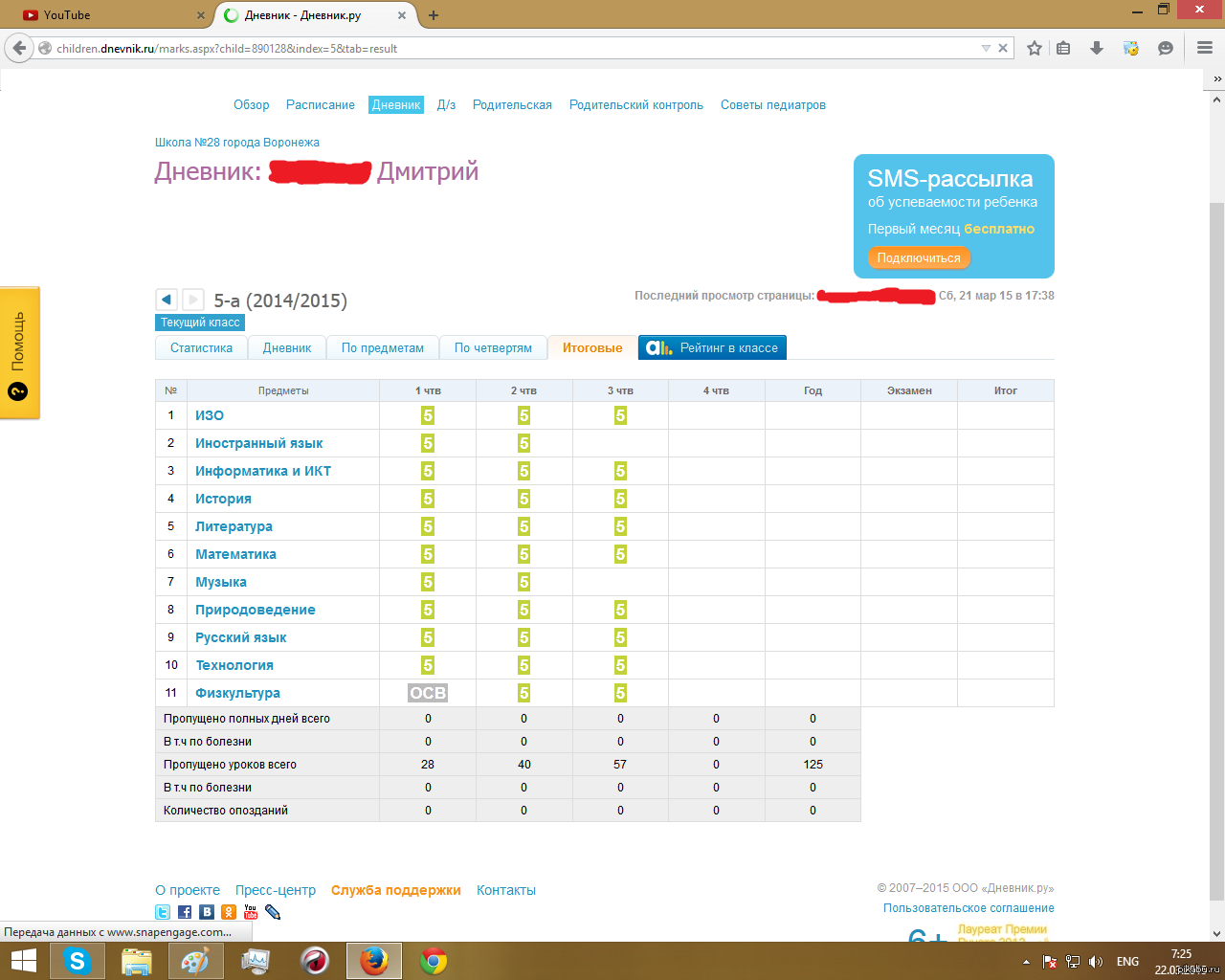Show hidden system tray icons
The height and width of the screenshot is (980, 1225).
tap(1026, 962)
